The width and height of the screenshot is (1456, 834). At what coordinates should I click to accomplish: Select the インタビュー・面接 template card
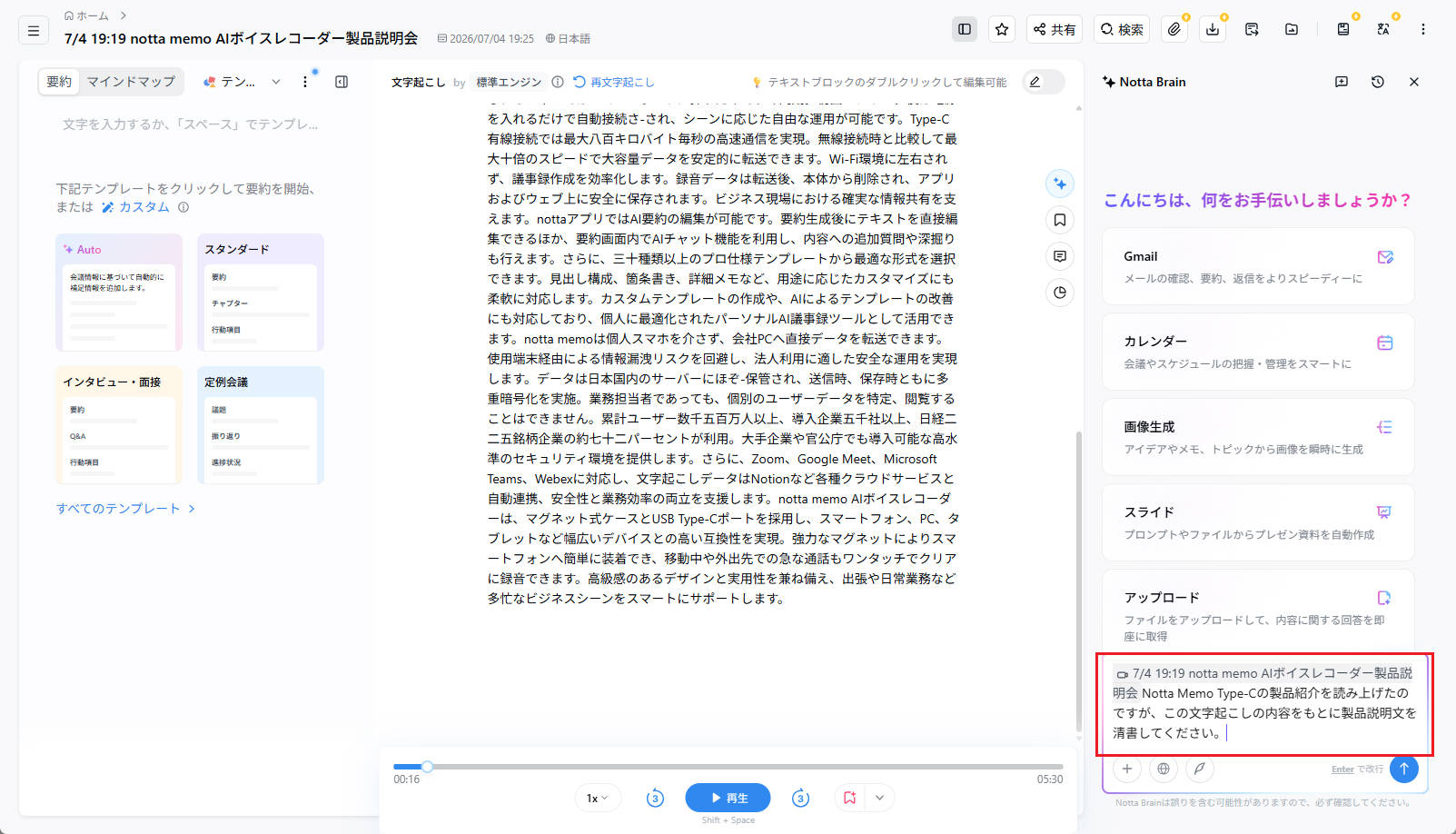pos(119,425)
